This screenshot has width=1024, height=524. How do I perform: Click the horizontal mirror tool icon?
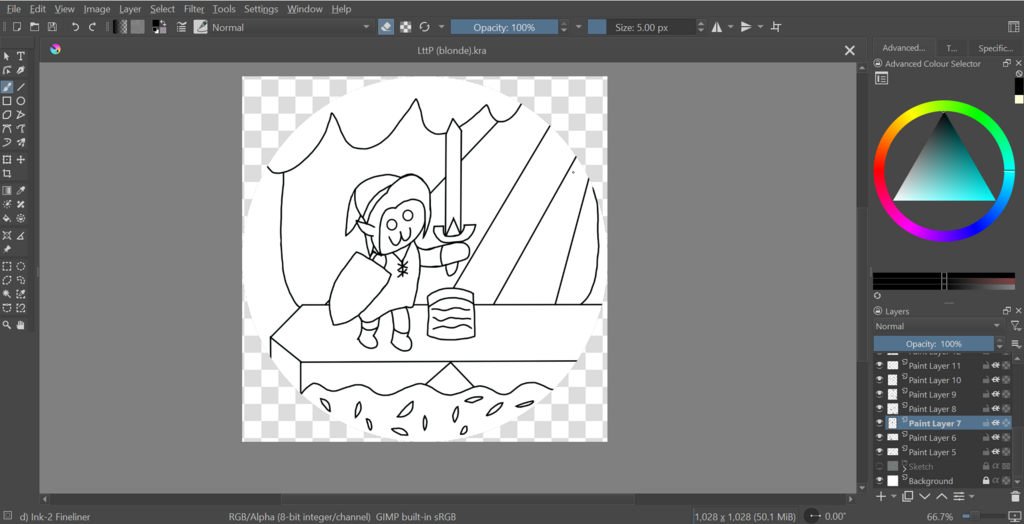click(716, 27)
